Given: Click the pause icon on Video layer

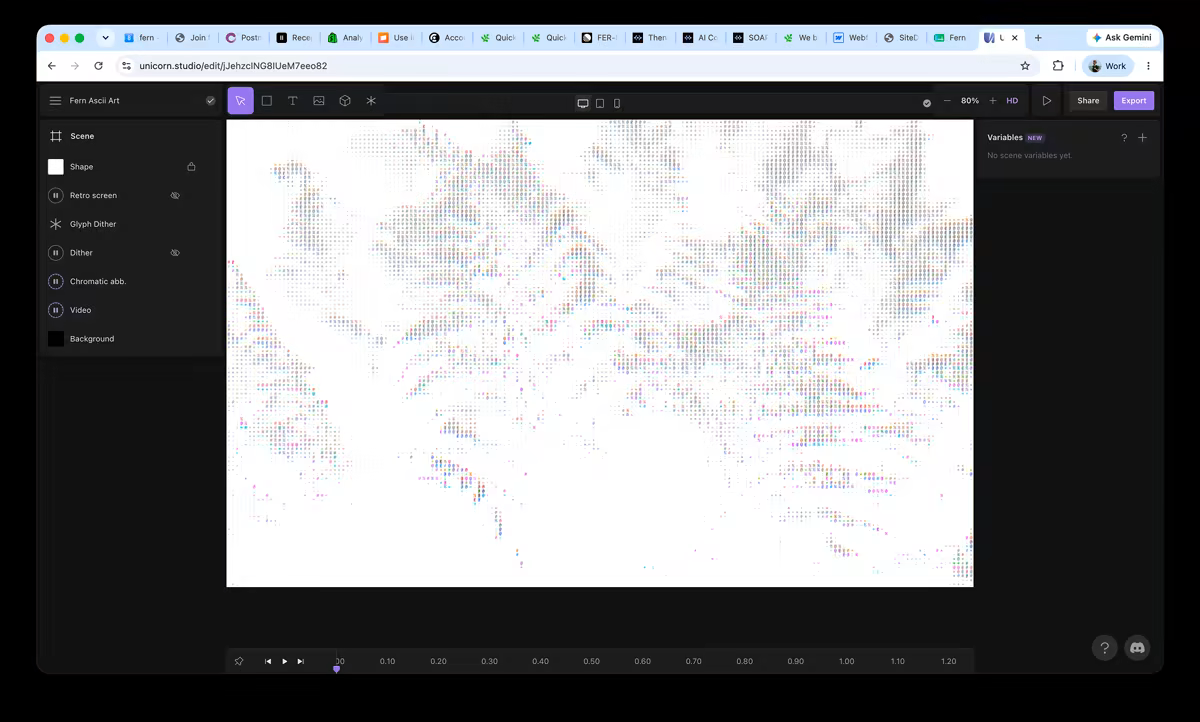Looking at the screenshot, I should [x=56, y=310].
